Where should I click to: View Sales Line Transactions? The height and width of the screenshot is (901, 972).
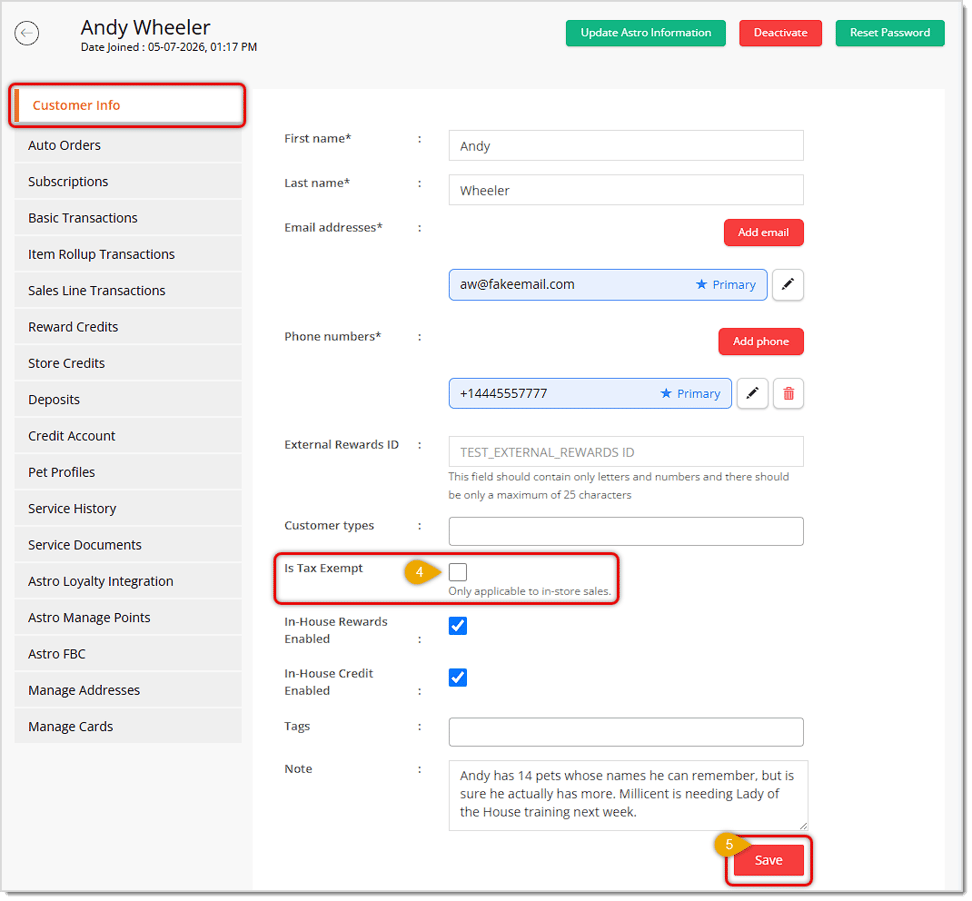pyautogui.click(x=128, y=291)
